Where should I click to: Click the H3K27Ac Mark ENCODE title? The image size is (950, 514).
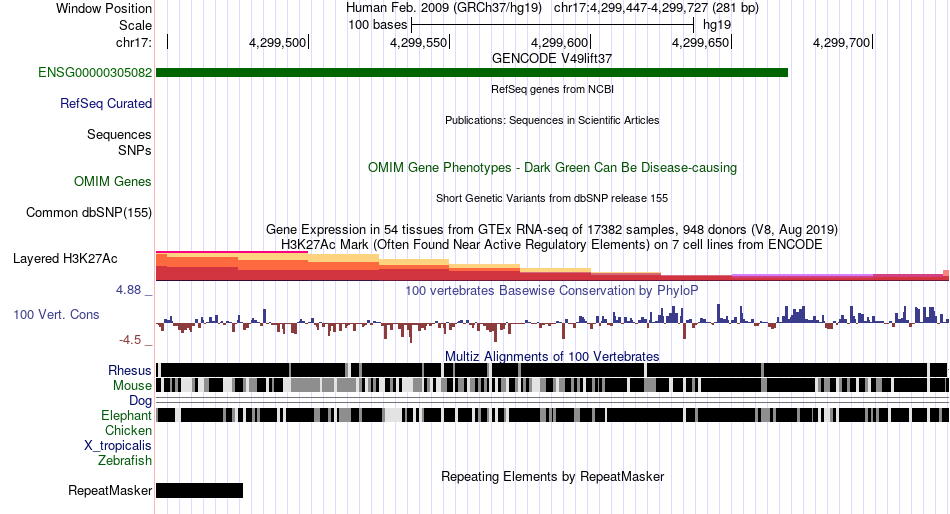coord(552,245)
